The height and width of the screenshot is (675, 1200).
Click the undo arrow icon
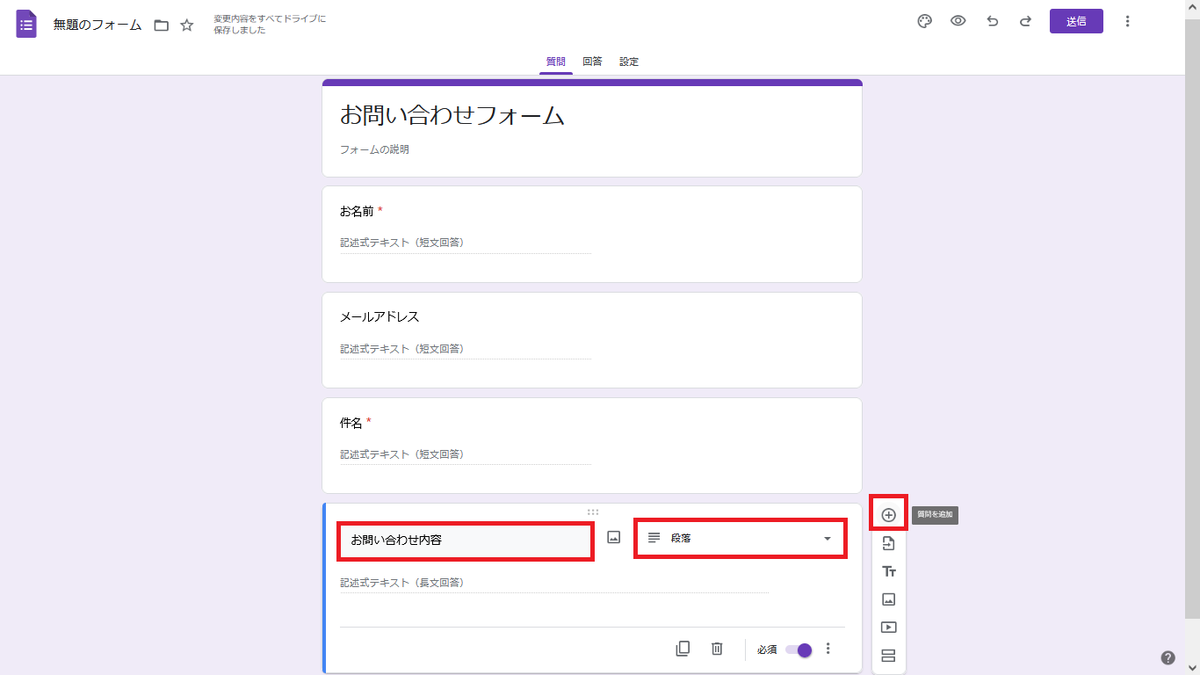(992, 20)
